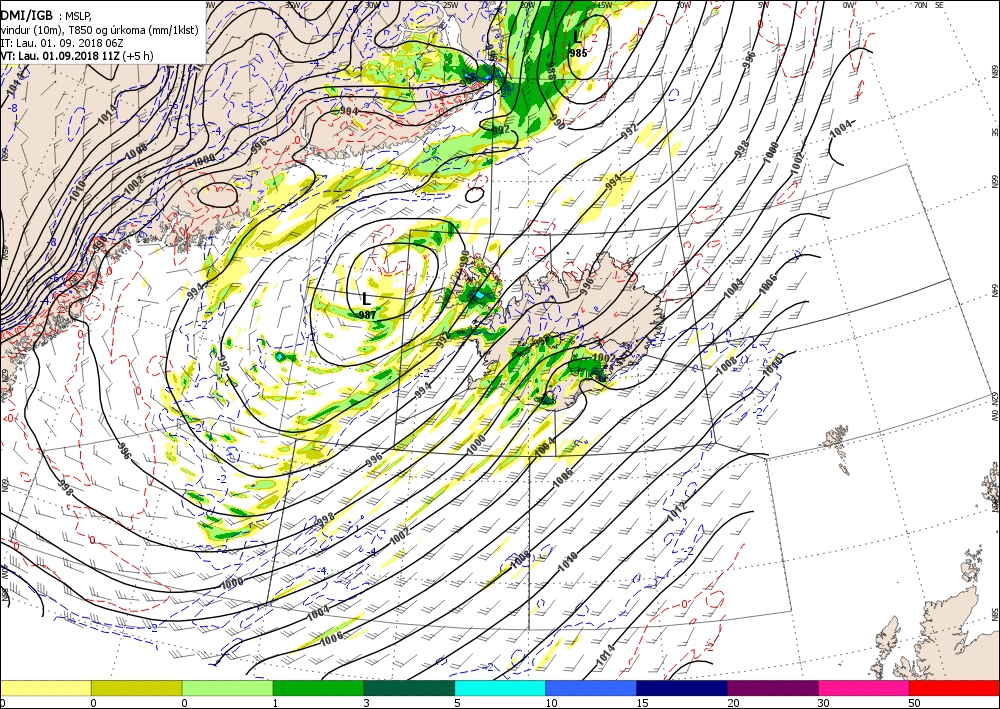Select the dark green 3 mm legend swatch
This screenshot has width=1000, height=709.
(409, 688)
